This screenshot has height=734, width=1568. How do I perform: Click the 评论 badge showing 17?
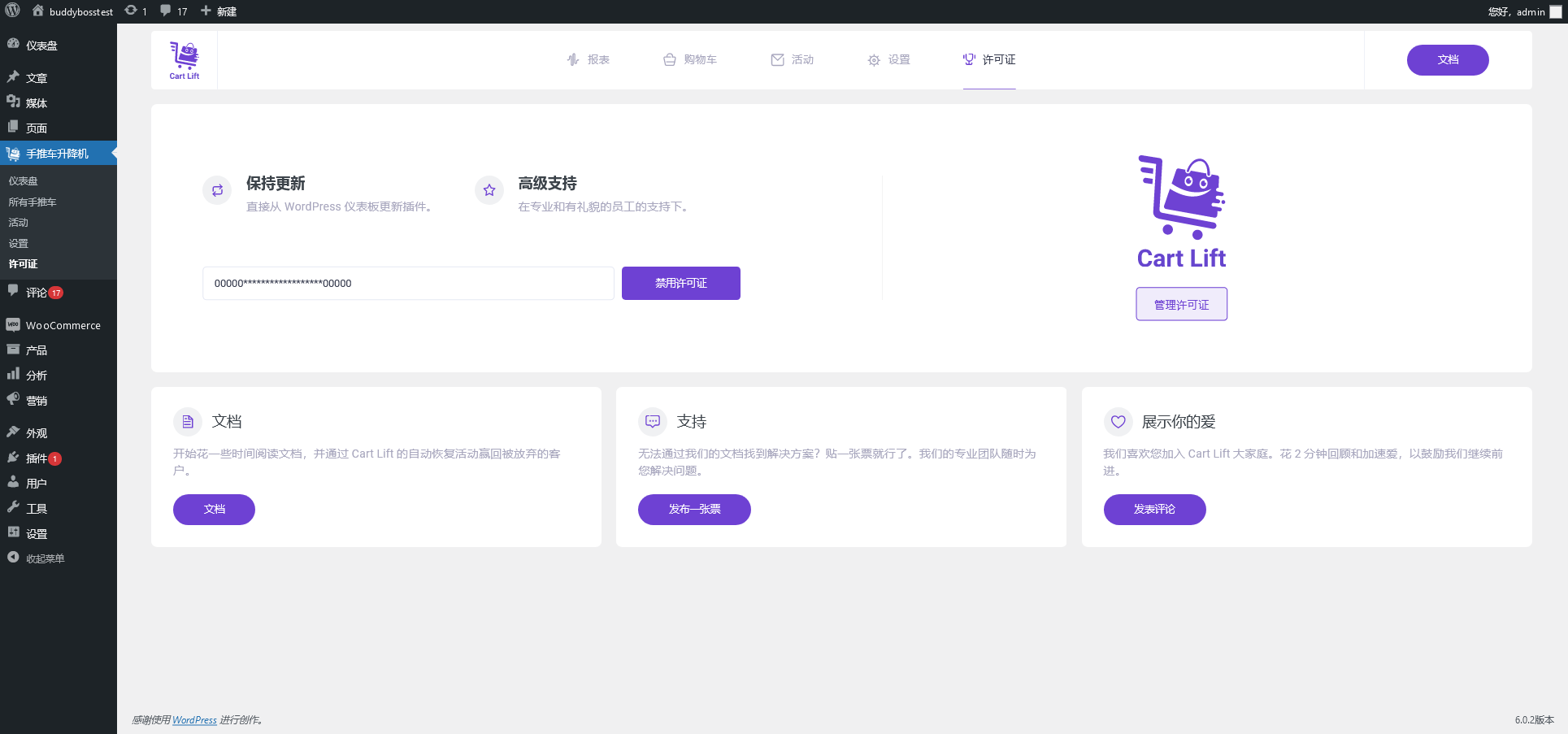pyautogui.click(x=56, y=293)
